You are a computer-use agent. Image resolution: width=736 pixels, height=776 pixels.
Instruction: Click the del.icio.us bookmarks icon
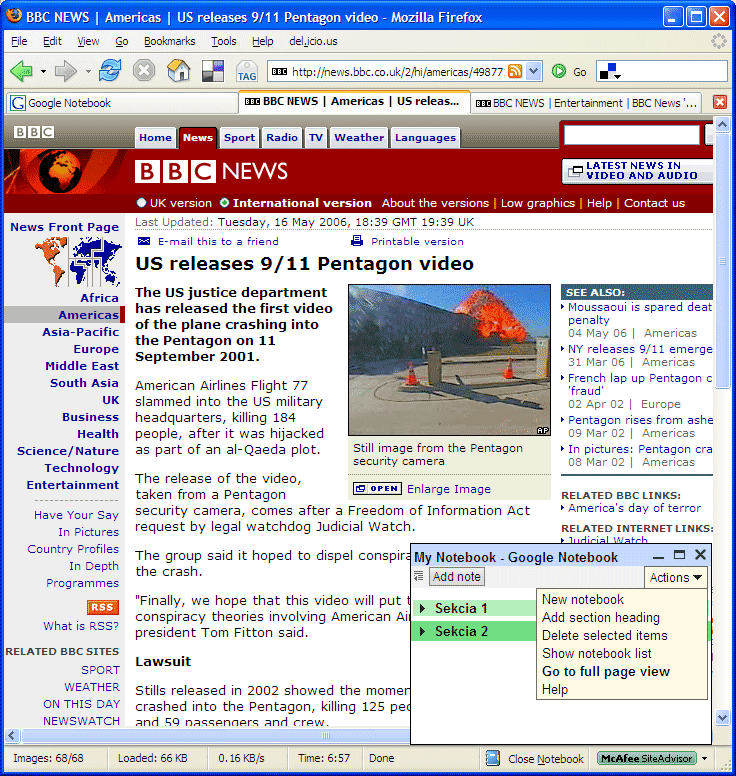pyautogui.click(x=213, y=71)
